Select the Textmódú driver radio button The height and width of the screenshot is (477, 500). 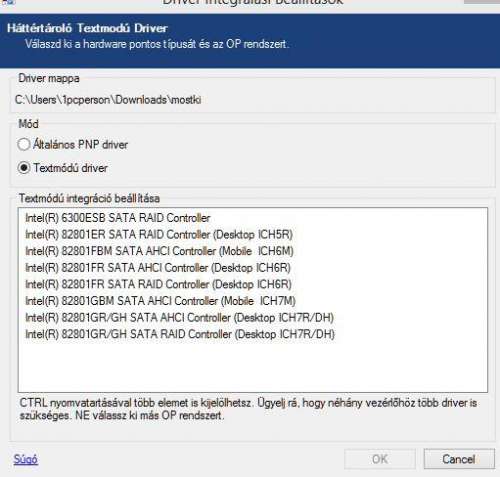tap(24, 168)
